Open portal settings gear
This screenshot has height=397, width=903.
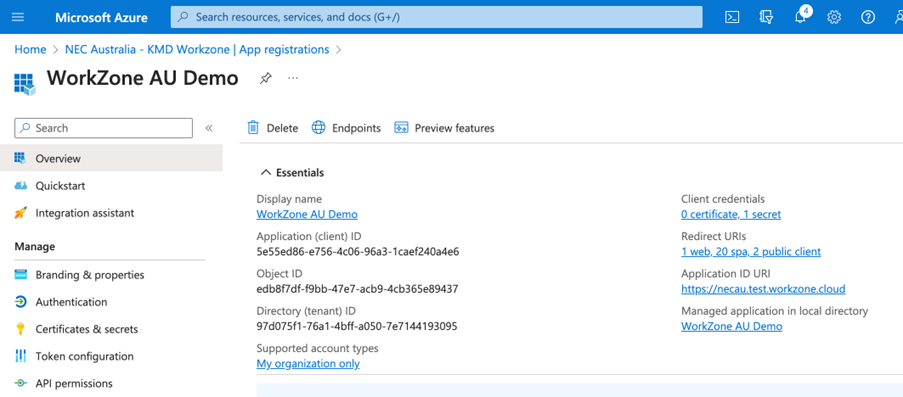coord(834,17)
